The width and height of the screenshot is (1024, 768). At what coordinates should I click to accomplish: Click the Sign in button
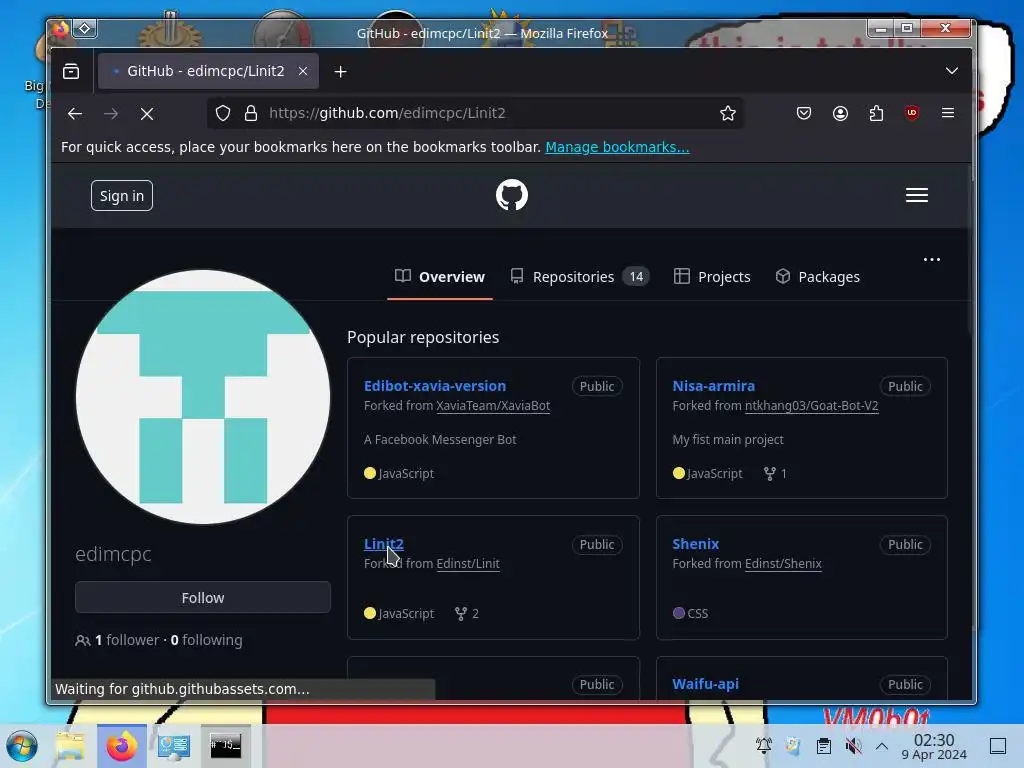[122, 196]
